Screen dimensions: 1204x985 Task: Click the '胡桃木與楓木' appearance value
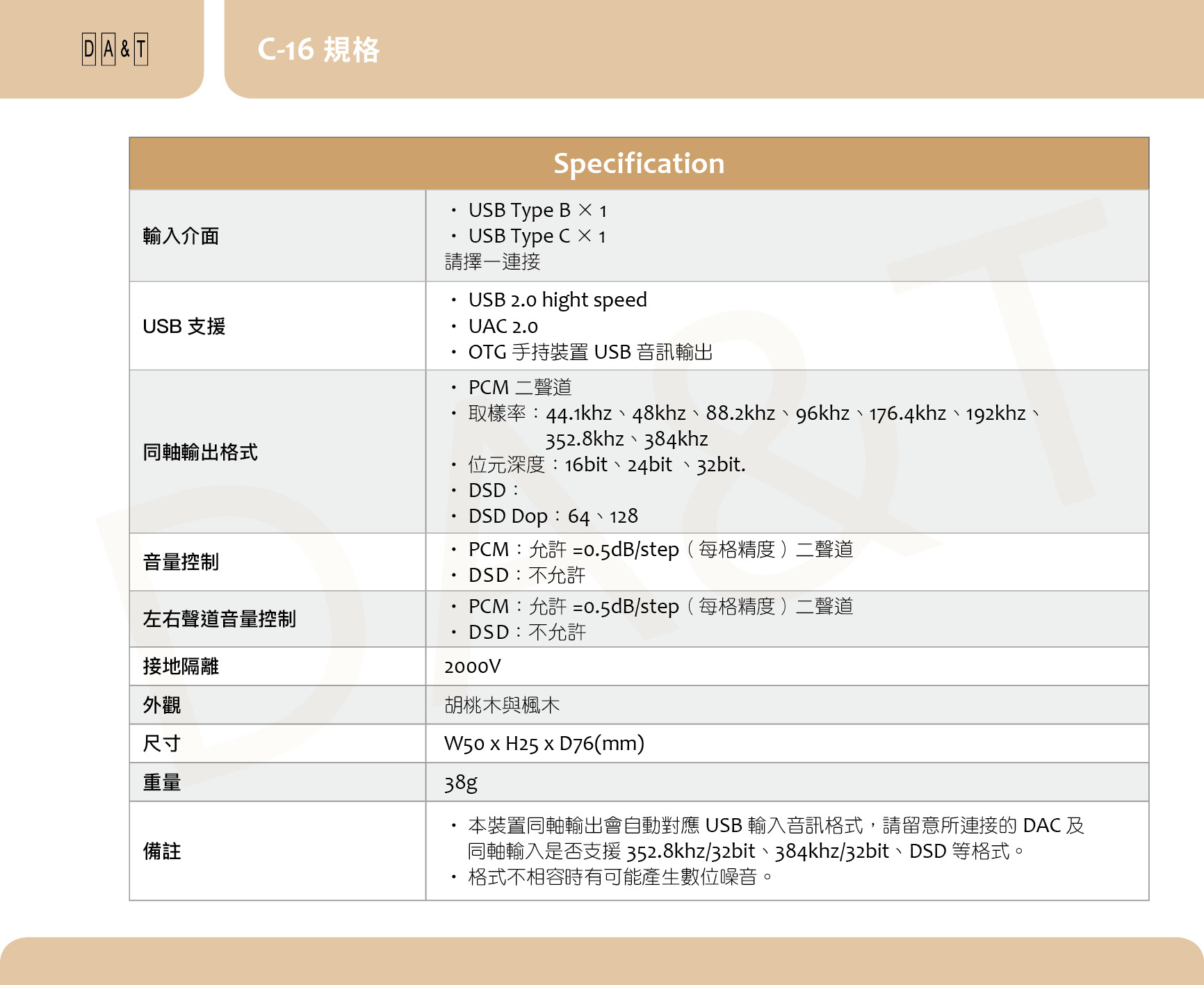tap(502, 706)
